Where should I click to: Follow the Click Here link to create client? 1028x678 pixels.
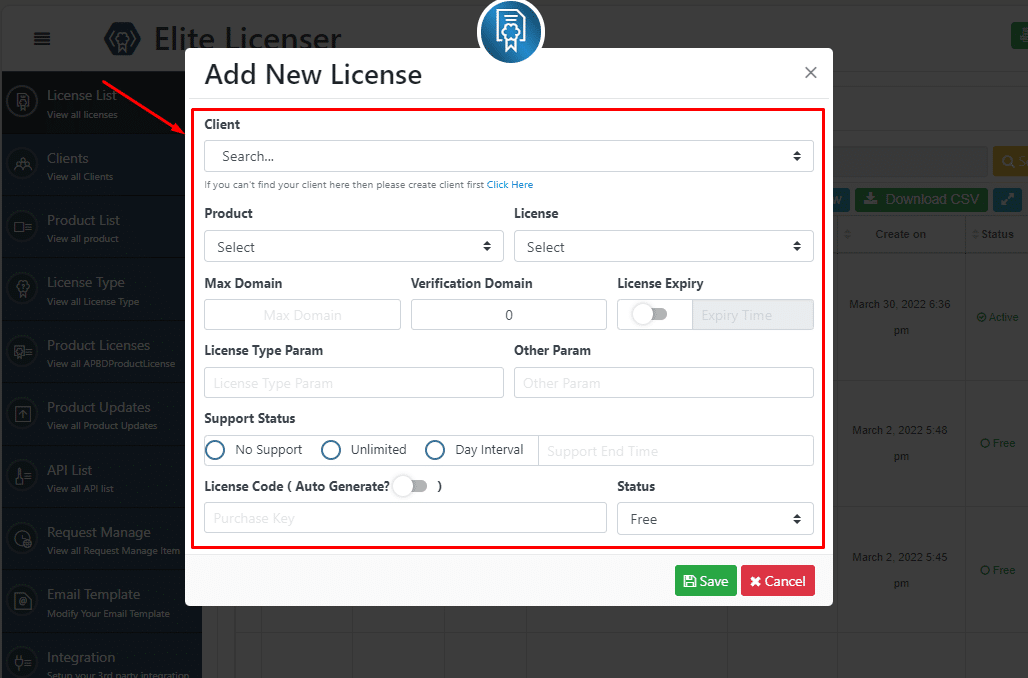coord(510,184)
